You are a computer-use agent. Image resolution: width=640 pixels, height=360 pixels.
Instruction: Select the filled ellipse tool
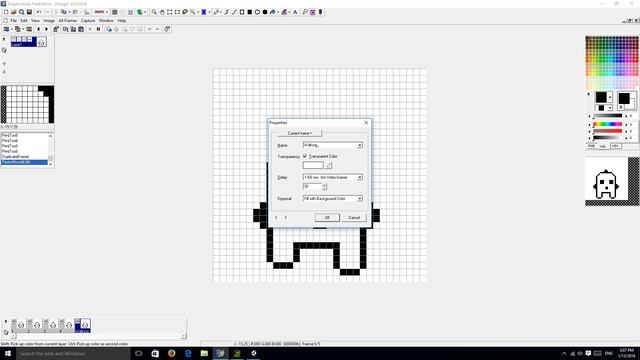265,12
